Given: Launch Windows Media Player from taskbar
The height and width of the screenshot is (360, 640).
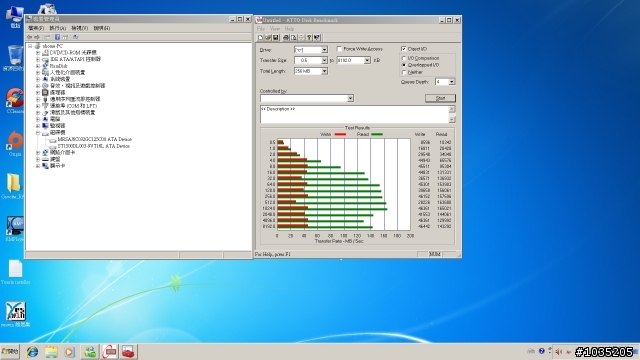Looking at the screenshot, I should pyautogui.click(x=69, y=352).
